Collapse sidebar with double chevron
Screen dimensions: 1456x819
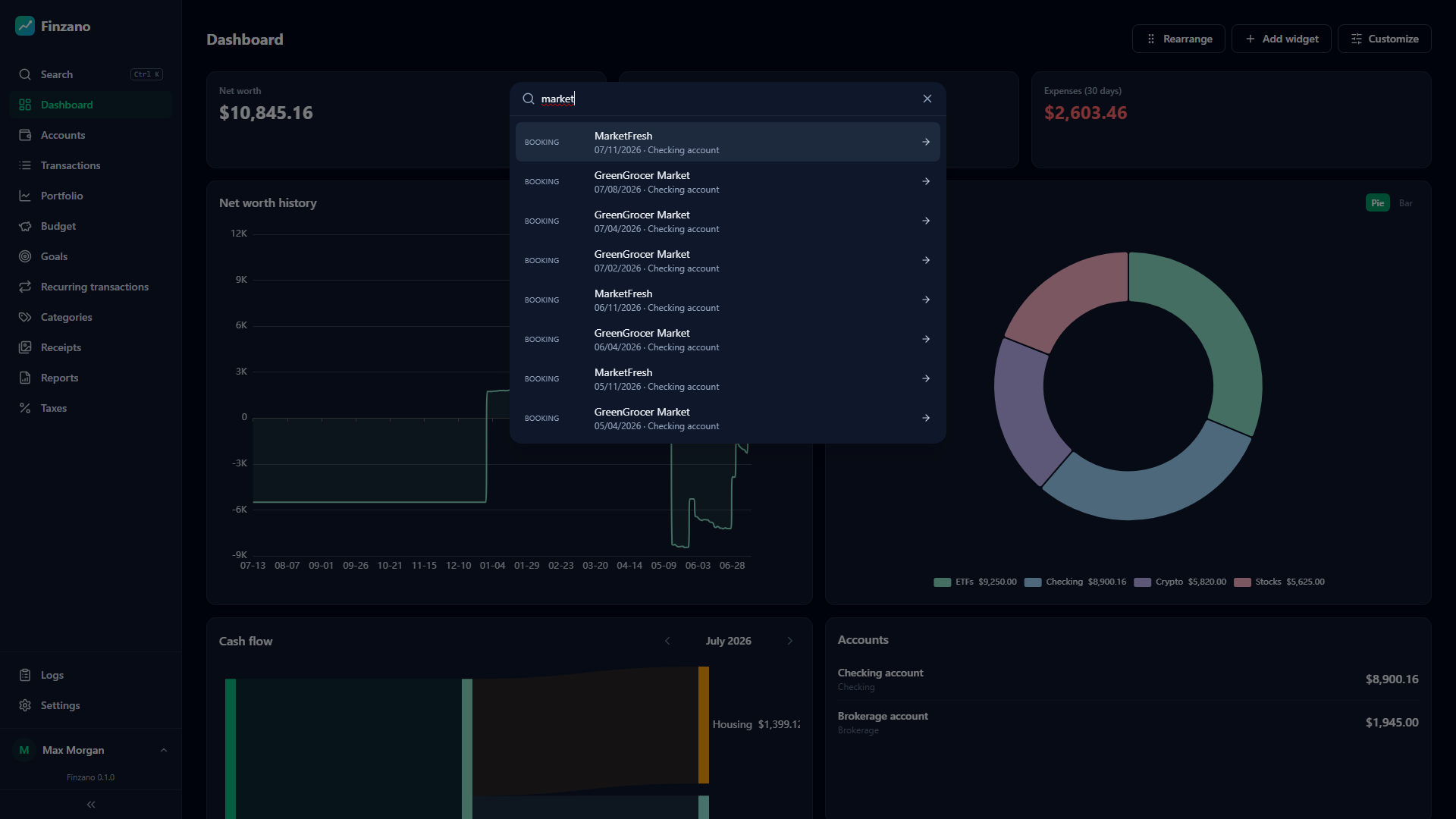tap(91, 805)
